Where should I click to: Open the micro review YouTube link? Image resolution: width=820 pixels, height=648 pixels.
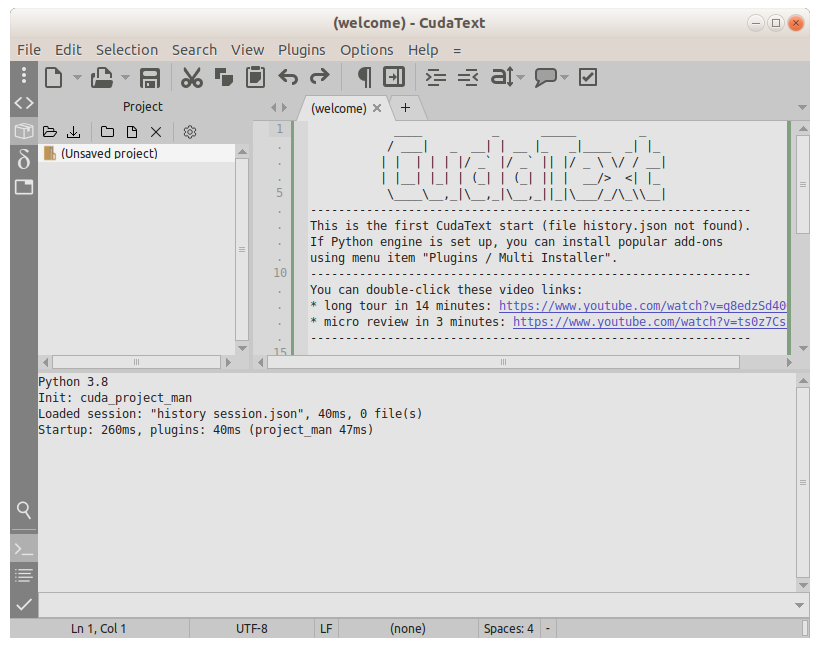pyautogui.click(x=650, y=322)
